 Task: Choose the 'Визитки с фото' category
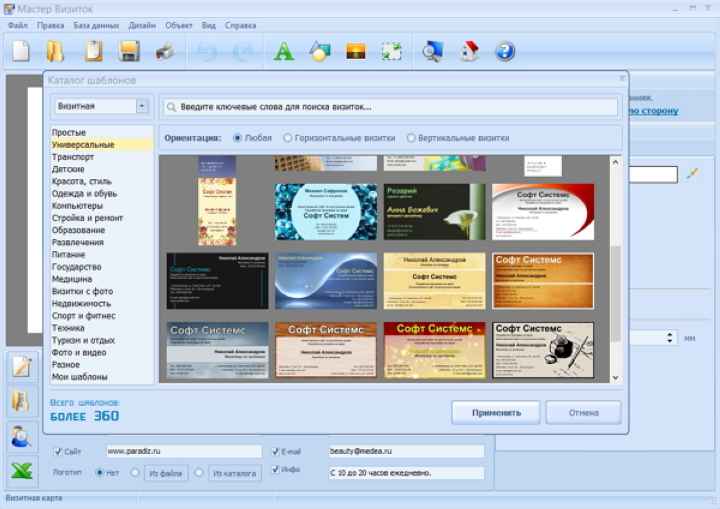point(82,291)
